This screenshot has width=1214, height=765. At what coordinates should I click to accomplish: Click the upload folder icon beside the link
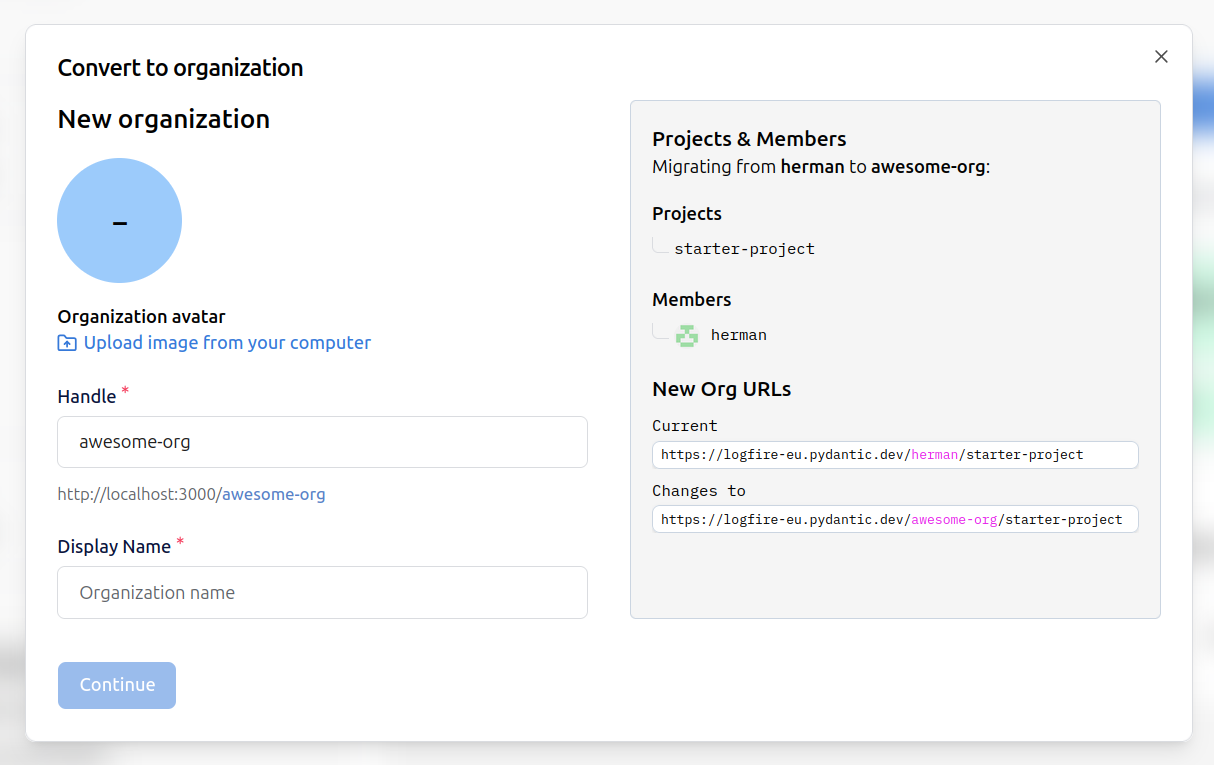tap(66, 342)
